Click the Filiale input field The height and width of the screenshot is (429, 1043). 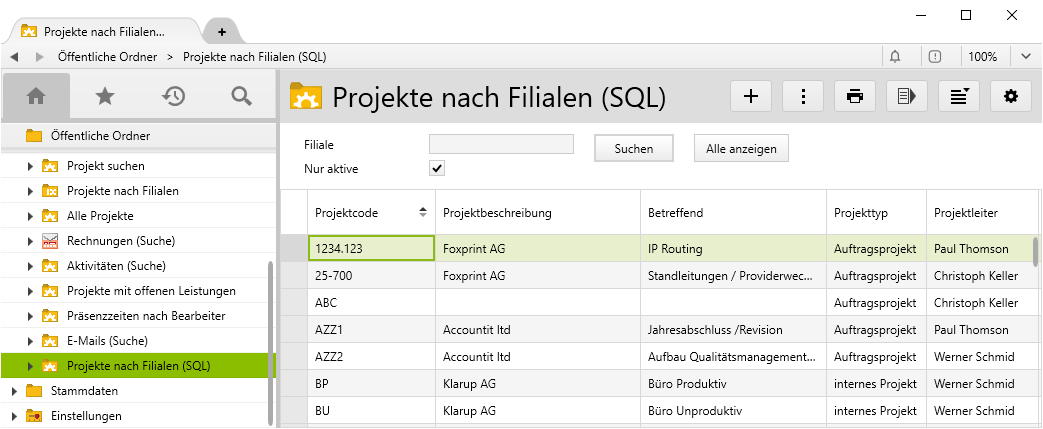point(501,144)
